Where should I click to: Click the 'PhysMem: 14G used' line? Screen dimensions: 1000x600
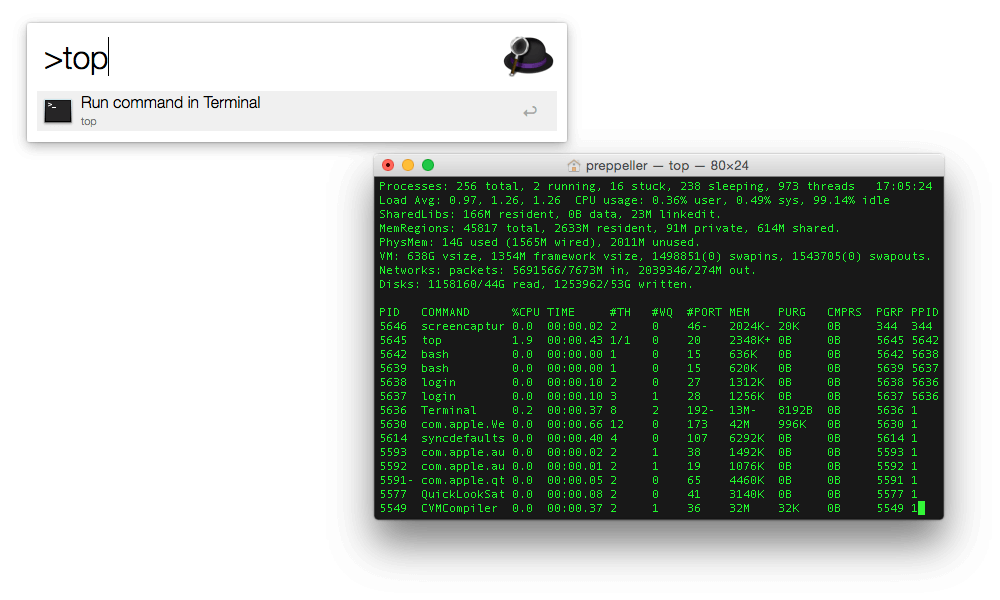point(540,242)
